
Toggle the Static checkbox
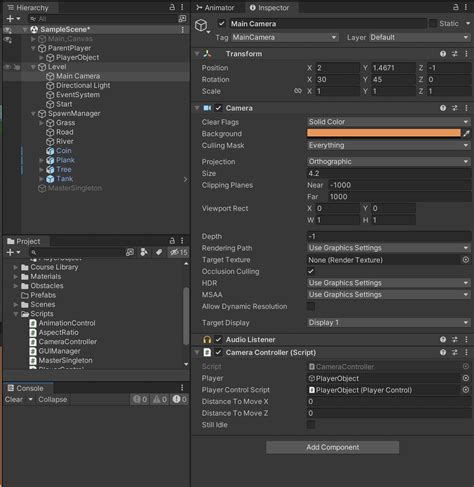433,23
